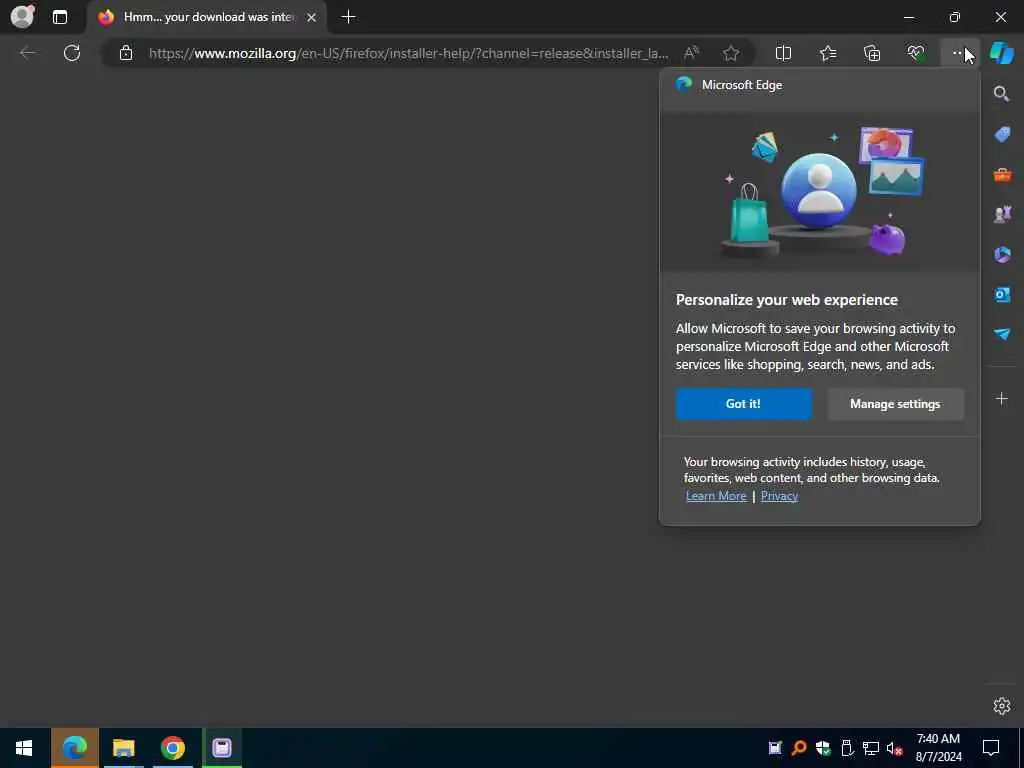The height and width of the screenshot is (768, 1024).
Task: Open sidebar Search icon
Action: click(x=1002, y=94)
